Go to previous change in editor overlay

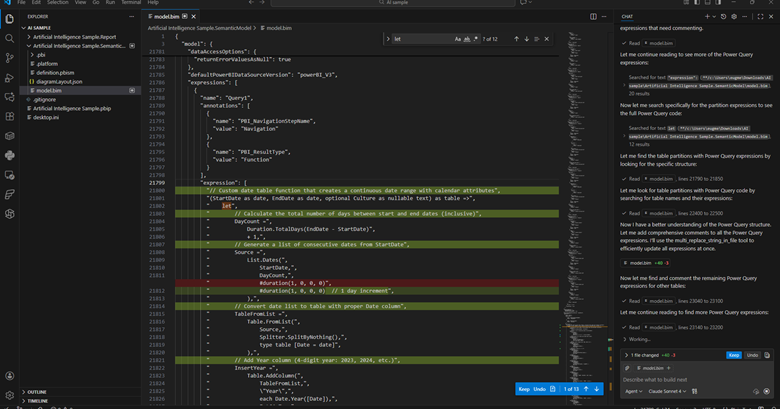coord(586,389)
